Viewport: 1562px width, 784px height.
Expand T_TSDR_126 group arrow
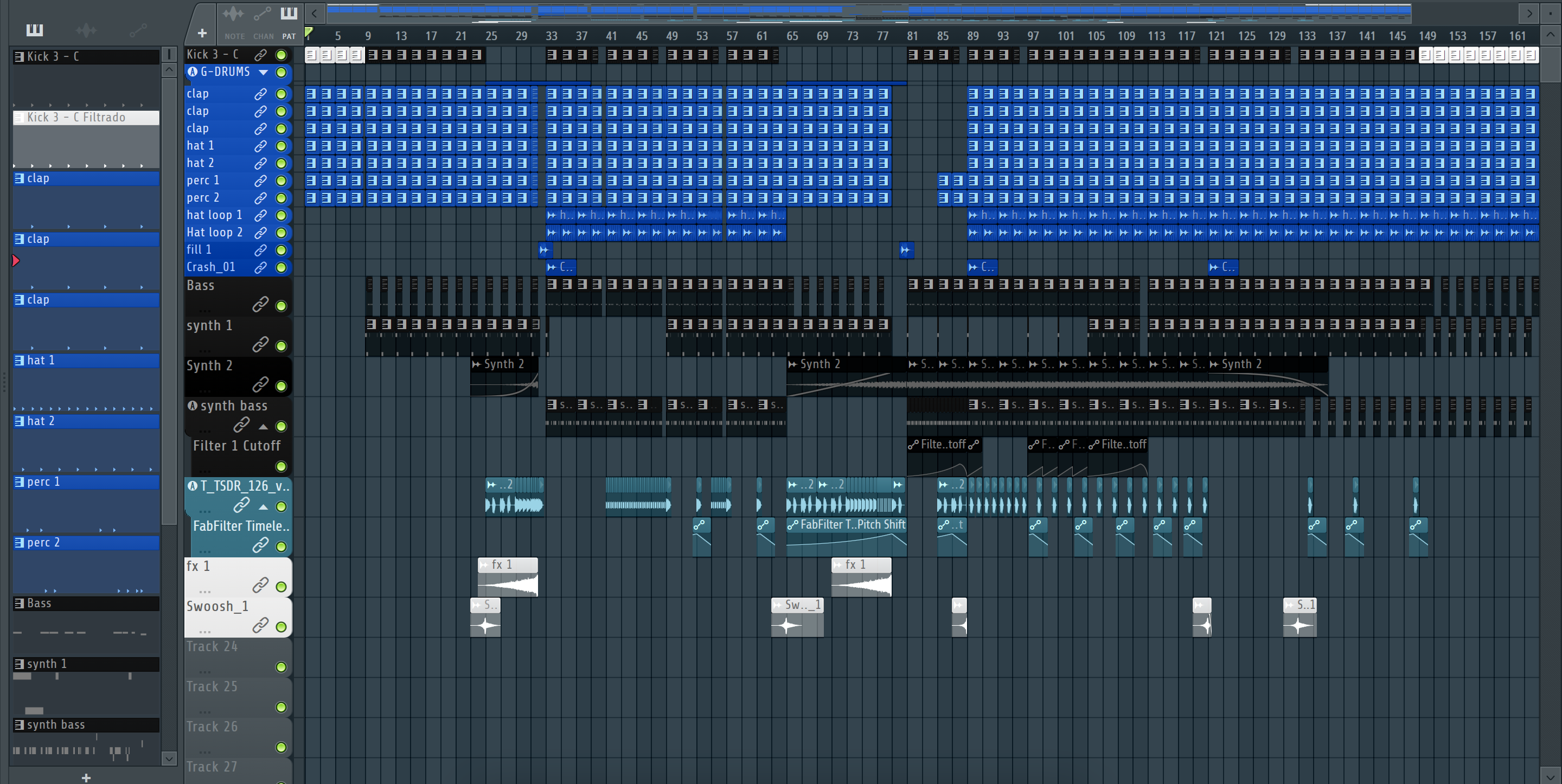(x=263, y=506)
